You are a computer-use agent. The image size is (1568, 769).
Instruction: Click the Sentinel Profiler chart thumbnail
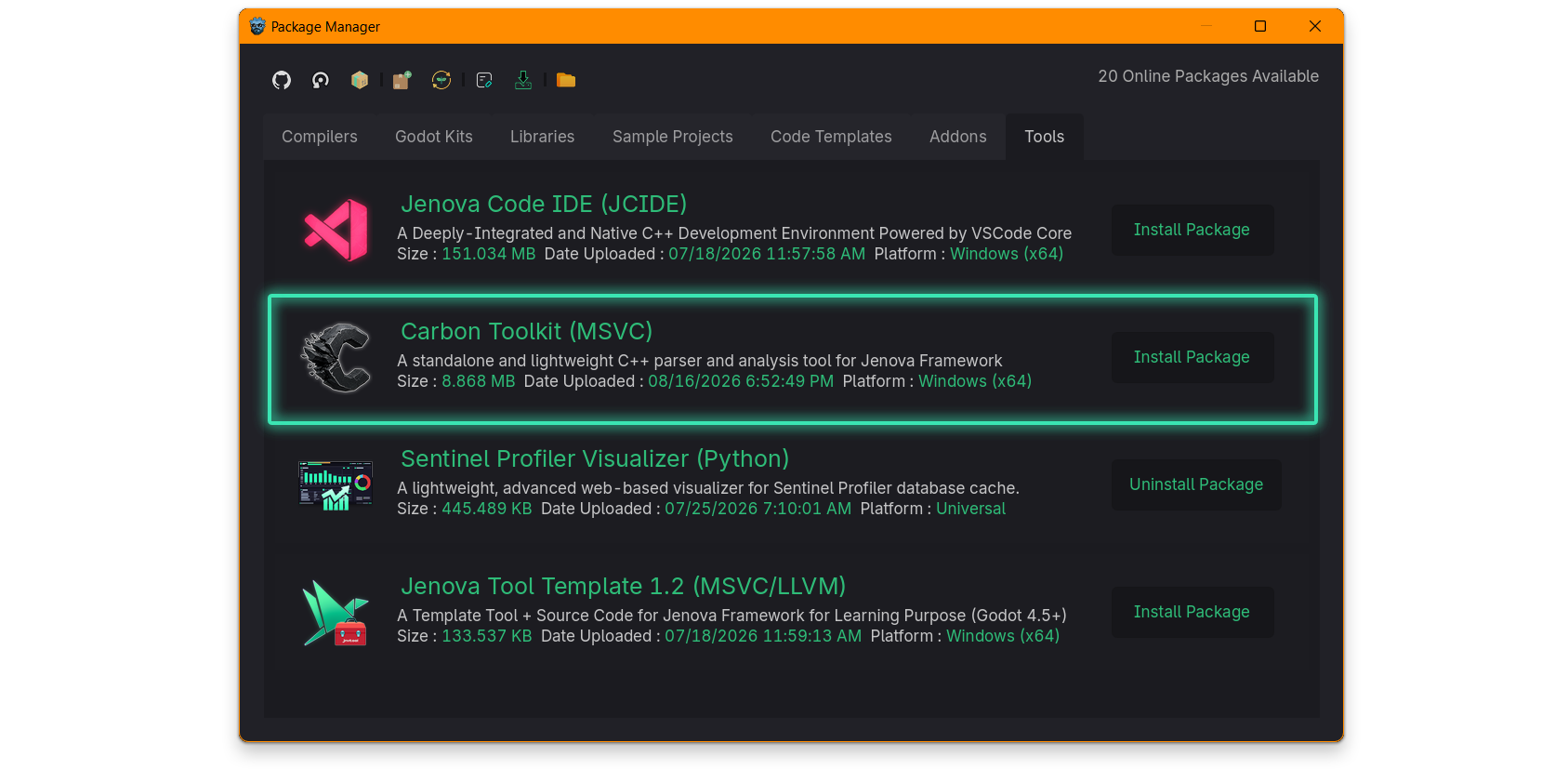336,485
